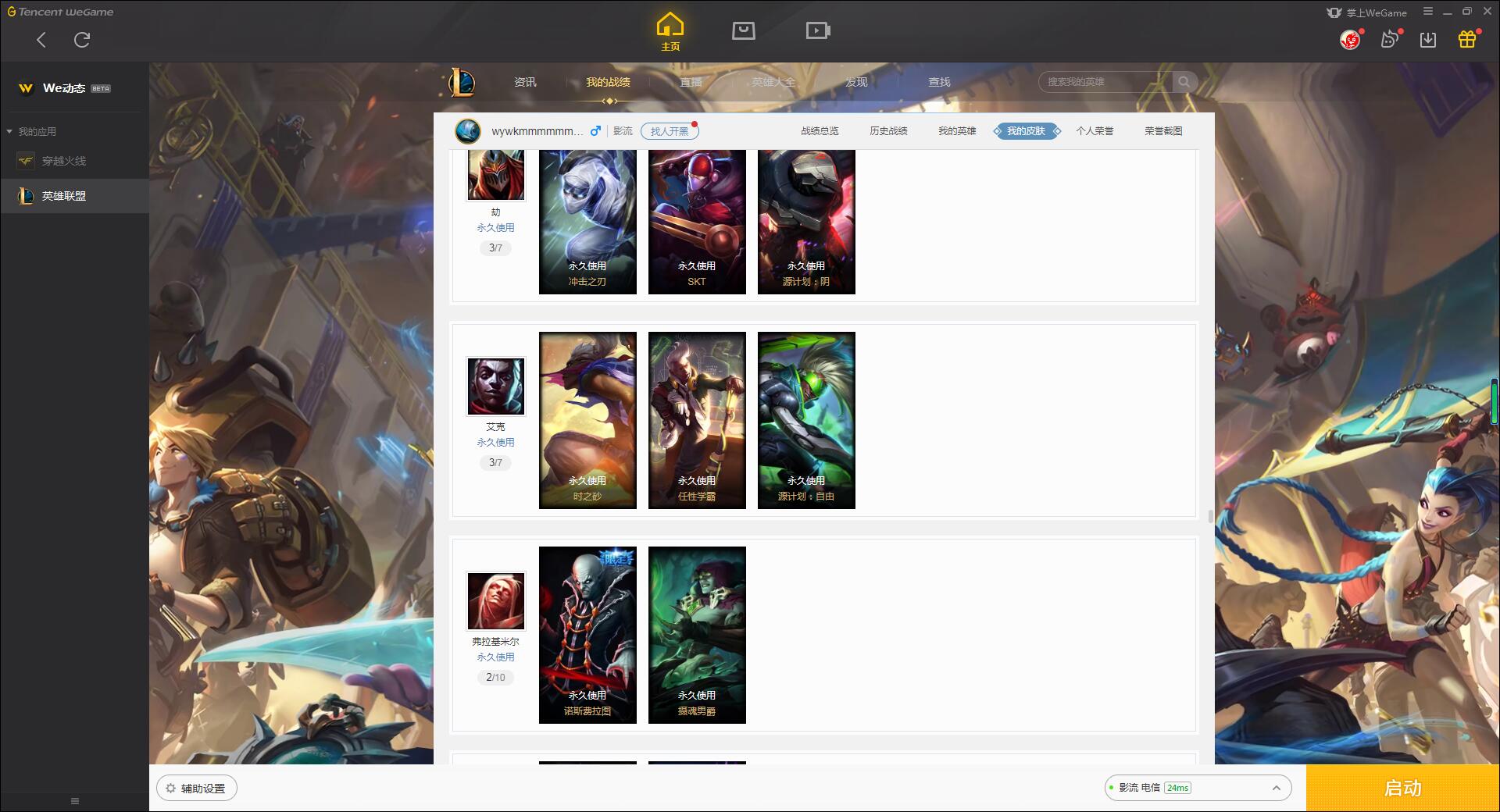Click the male gender icon
Viewport: 1500px width, 812px height.
pos(595,131)
